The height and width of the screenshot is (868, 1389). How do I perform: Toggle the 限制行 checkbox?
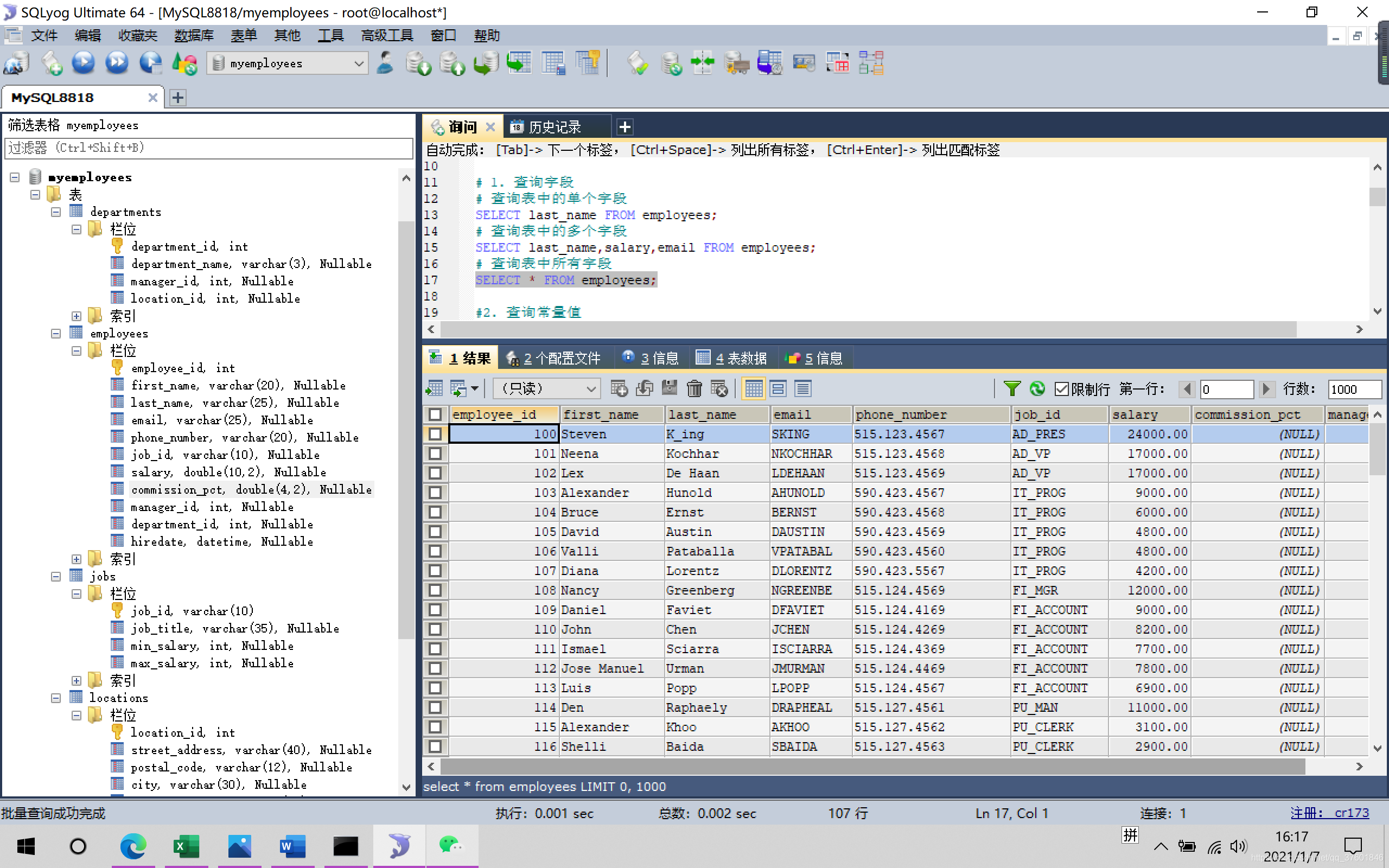pos(1062,389)
